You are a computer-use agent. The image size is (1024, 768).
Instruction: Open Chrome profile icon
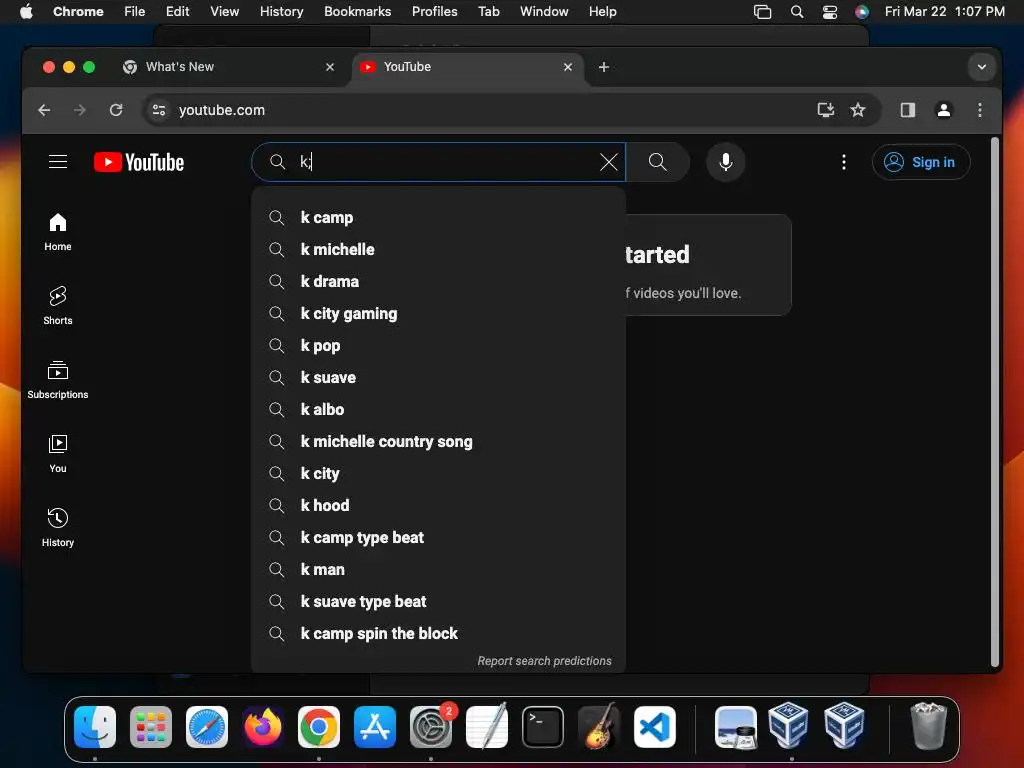point(944,110)
